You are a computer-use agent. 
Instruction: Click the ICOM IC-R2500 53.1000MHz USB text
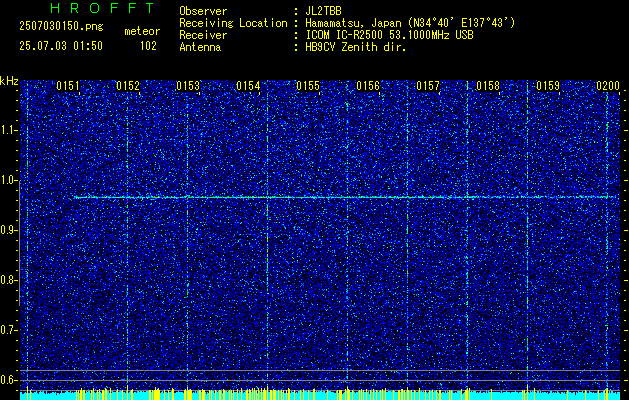point(389,35)
